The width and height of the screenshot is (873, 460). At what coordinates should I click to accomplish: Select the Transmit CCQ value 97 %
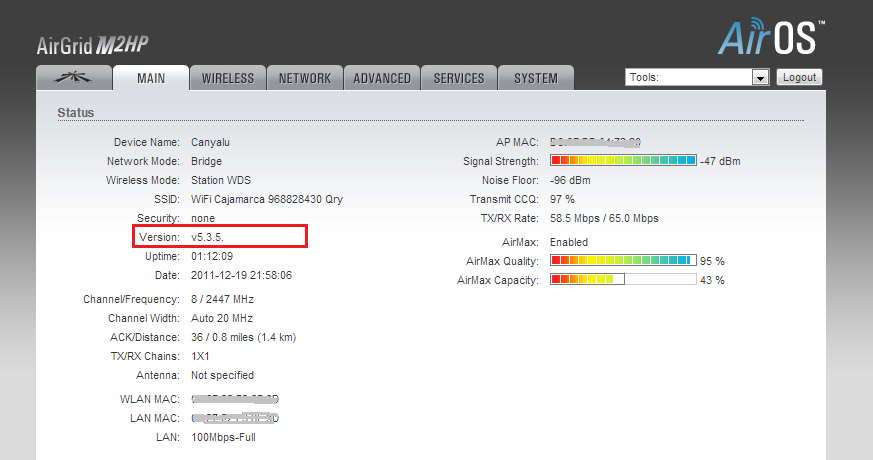pos(562,199)
